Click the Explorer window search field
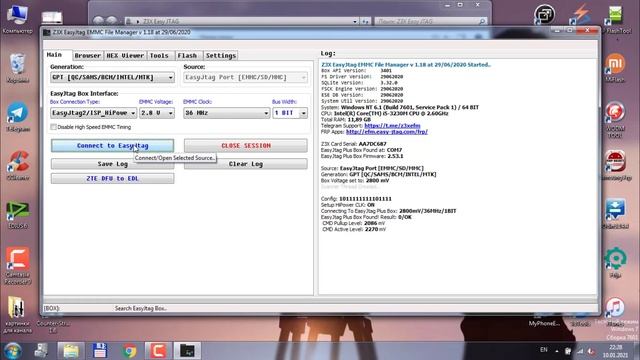Viewport: 640px width, 360px height. point(431,21)
